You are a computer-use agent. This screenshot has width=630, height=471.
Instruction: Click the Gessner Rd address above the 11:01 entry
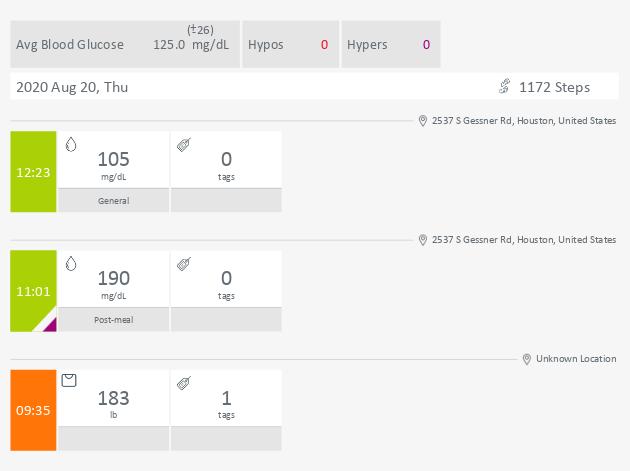pos(524,240)
